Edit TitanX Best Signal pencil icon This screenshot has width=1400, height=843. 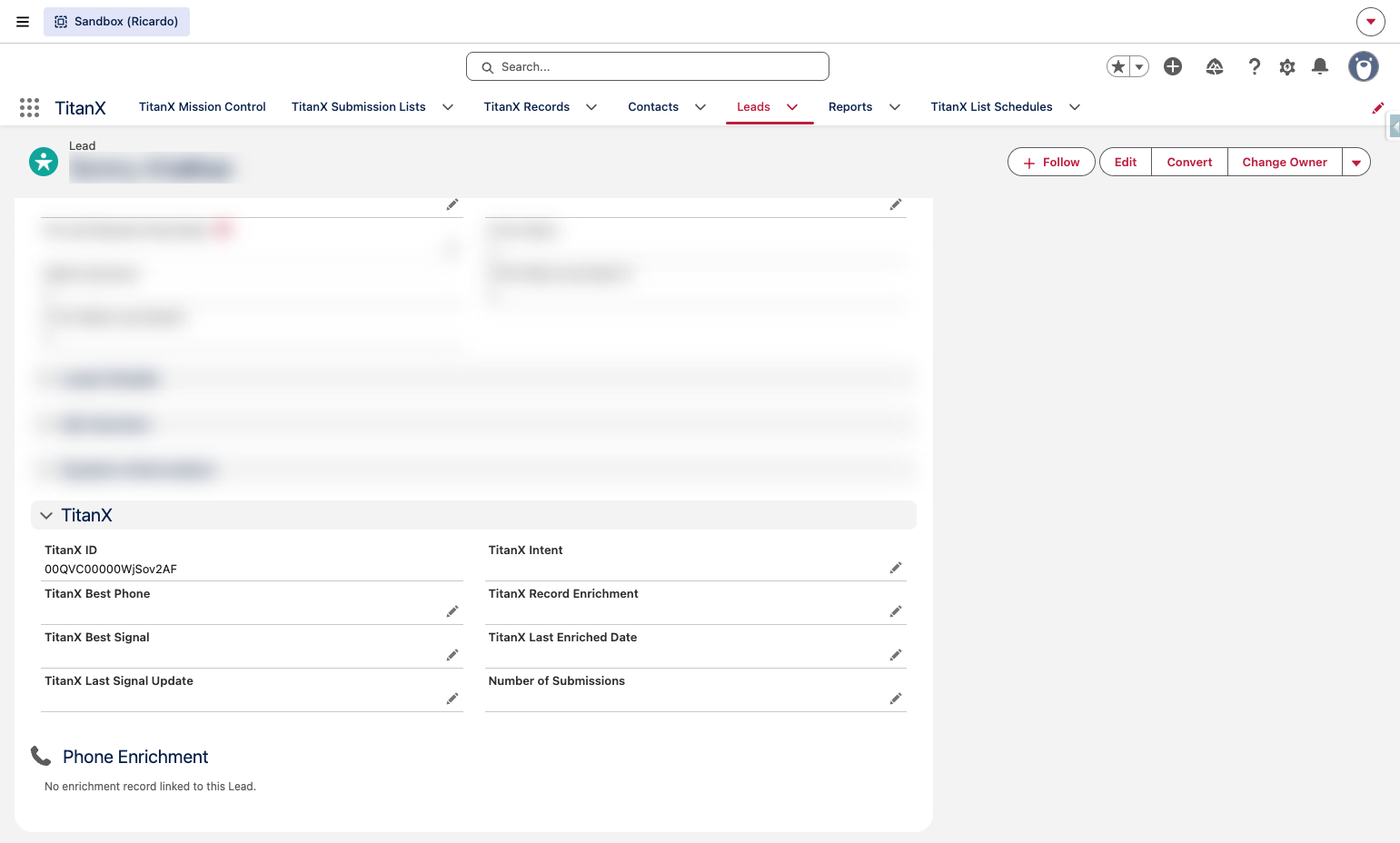coord(452,655)
